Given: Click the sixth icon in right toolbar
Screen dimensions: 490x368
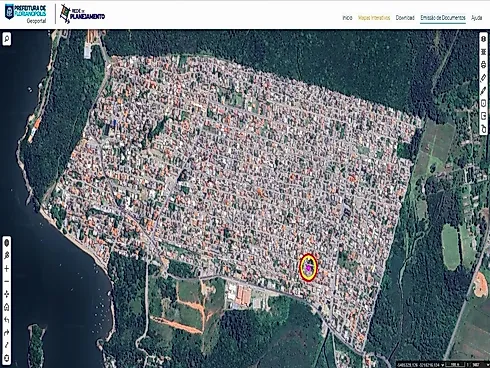Looking at the screenshot, I should (484, 103).
